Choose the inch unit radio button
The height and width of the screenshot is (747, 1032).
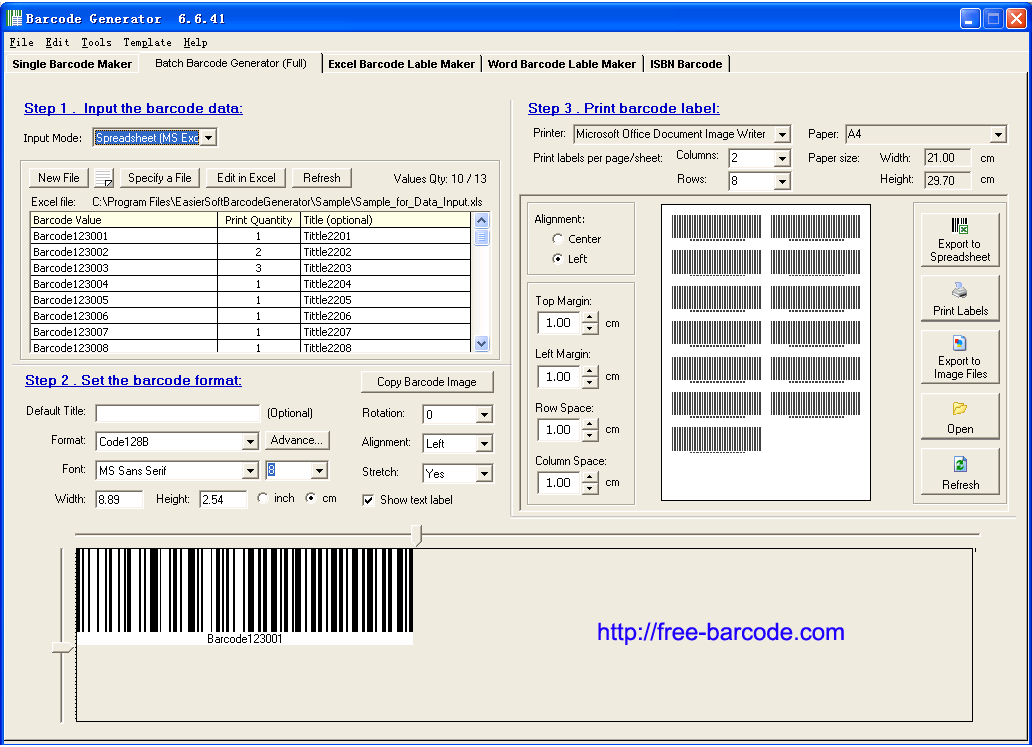point(263,498)
